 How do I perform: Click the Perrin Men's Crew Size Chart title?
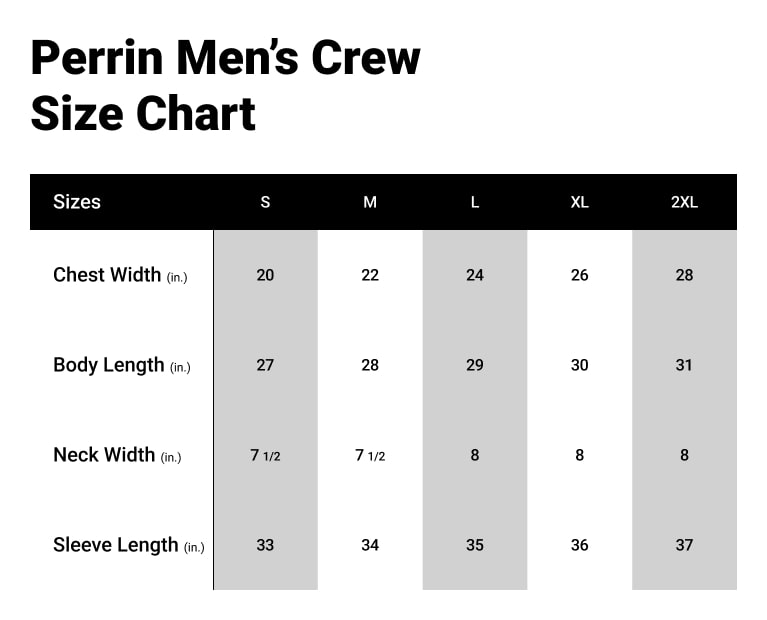coord(225,86)
